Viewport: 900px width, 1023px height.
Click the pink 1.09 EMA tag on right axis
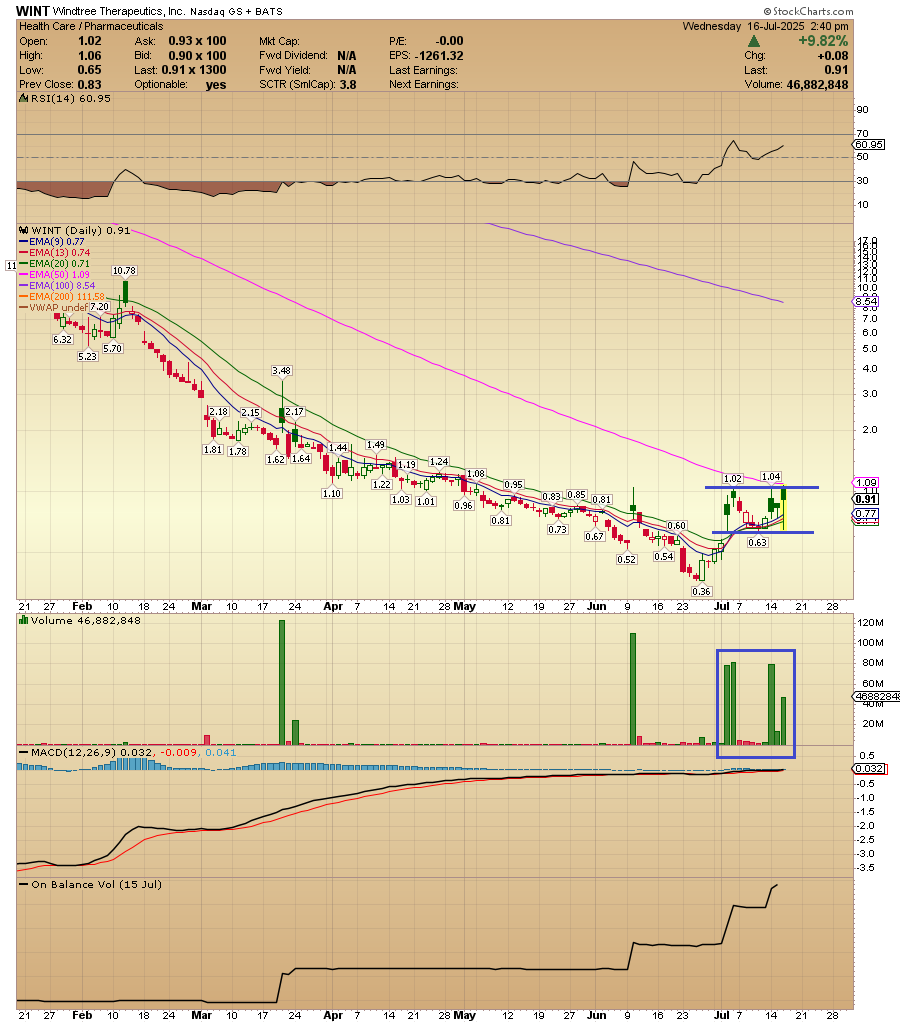tap(866, 483)
